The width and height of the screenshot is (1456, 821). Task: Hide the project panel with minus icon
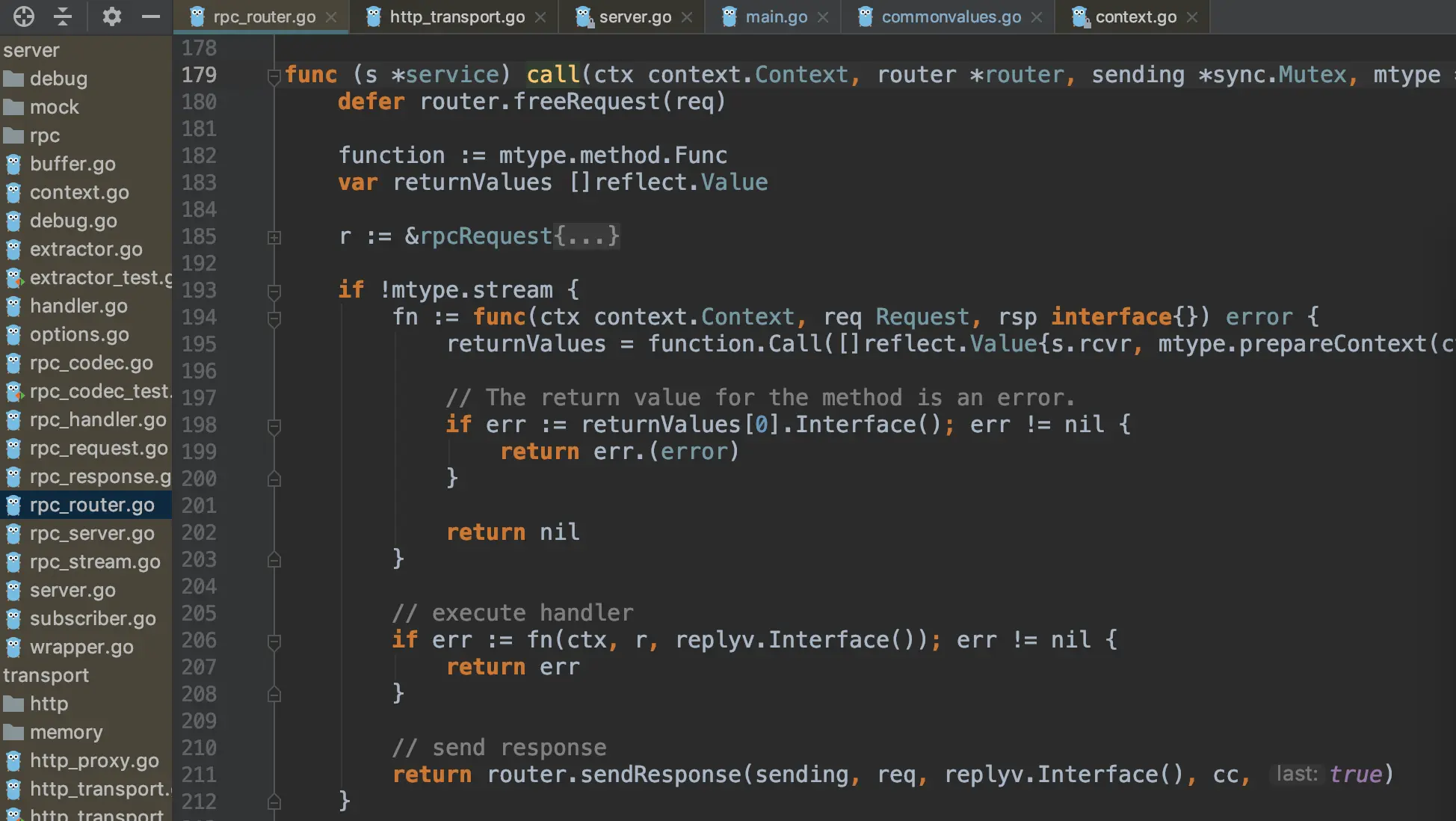tap(150, 16)
